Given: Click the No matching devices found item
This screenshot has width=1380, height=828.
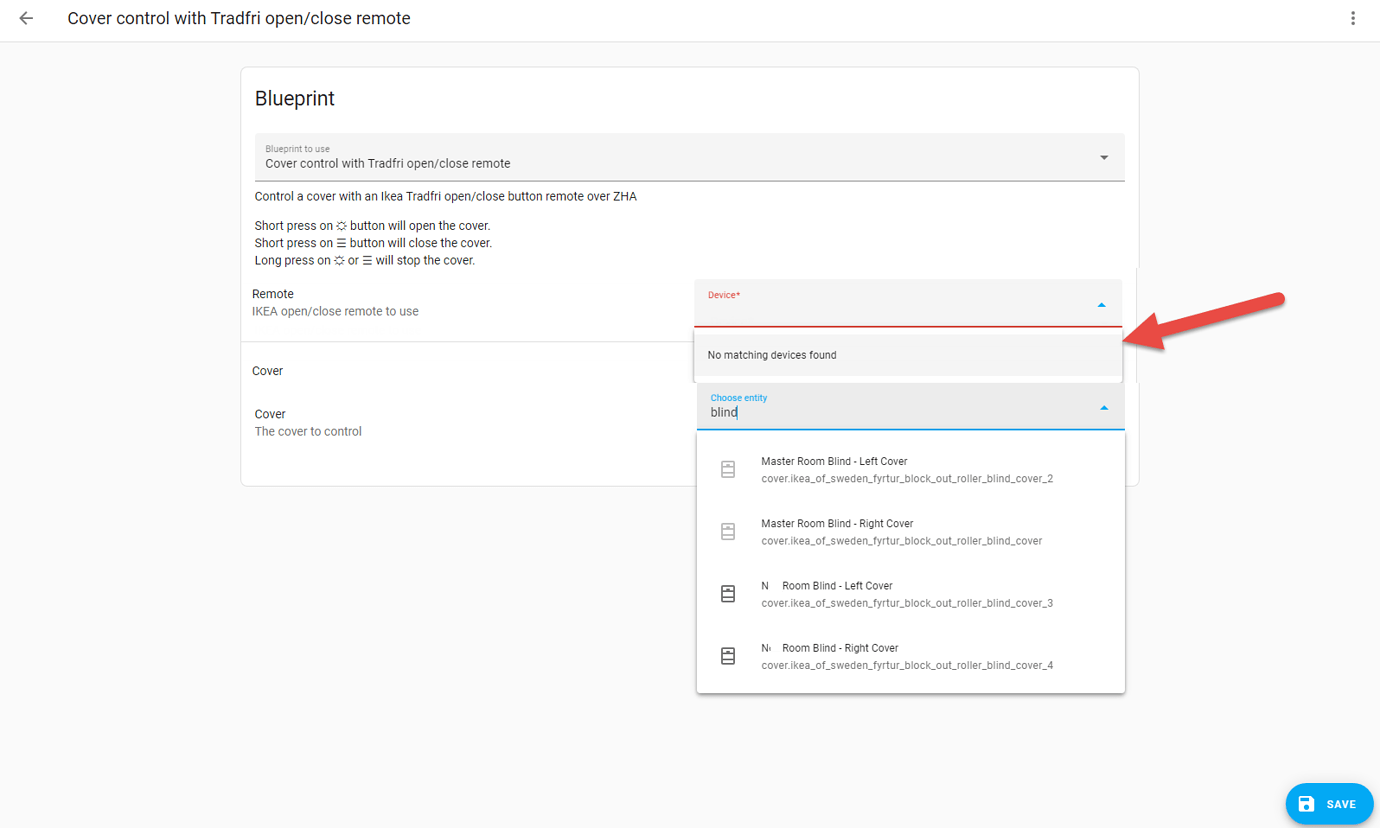Looking at the screenshot, I should coord(771,355).
